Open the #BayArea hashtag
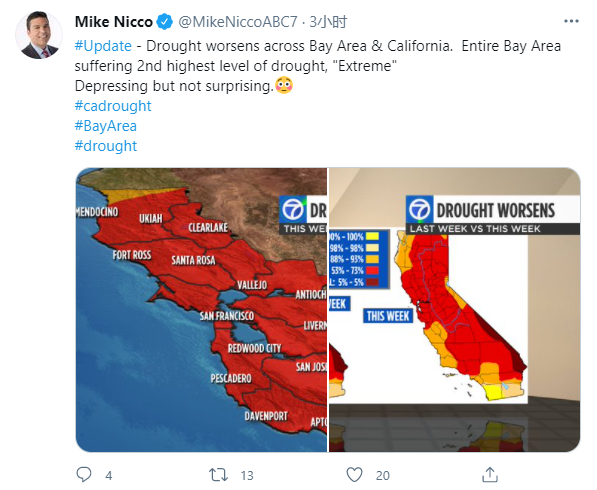 105,126
